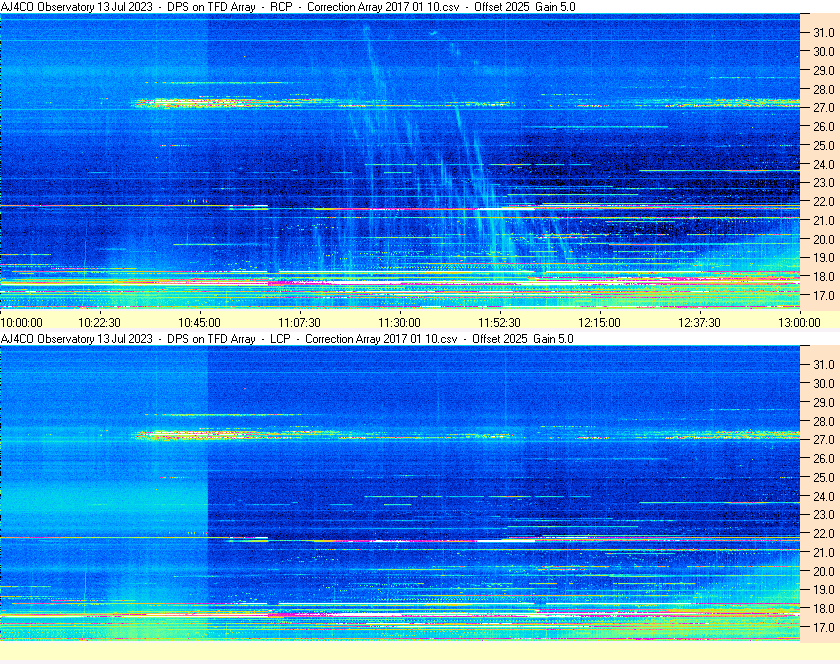Viewport: 840px width, 664px height.
Task: Click the 12:37:30 time axis label
Action: (699, 323)
